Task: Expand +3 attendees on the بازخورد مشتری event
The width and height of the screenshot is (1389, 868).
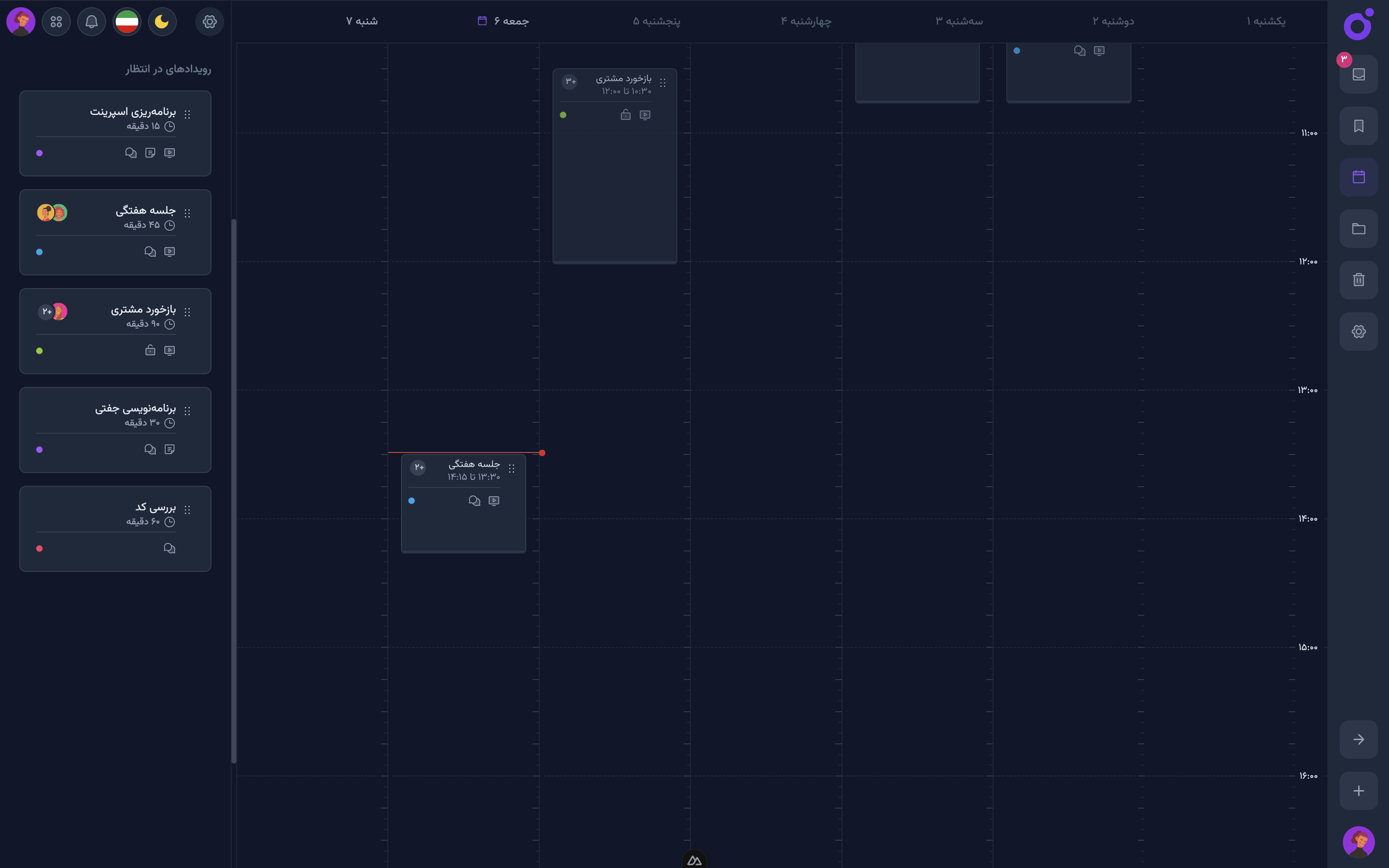Action: point(569,81)
